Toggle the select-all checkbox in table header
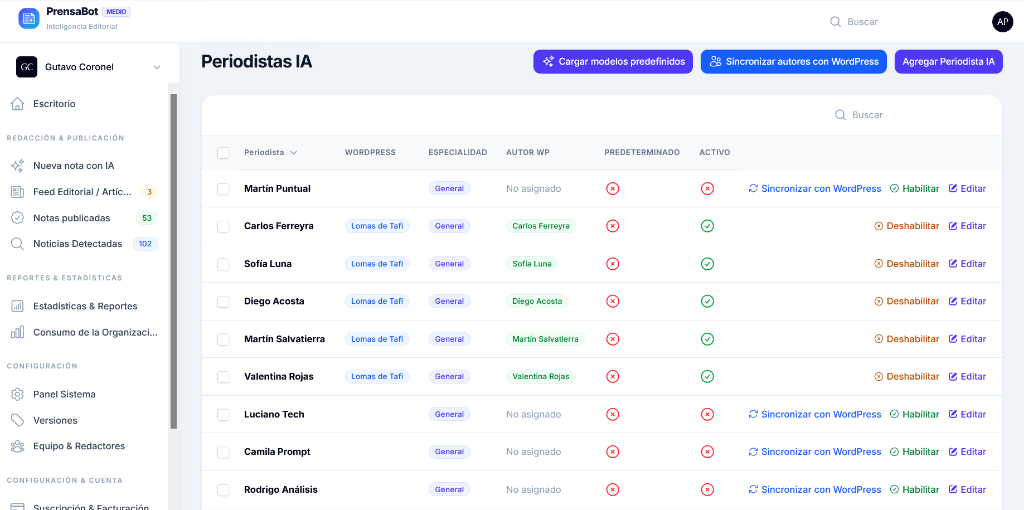Viewport: 1024px width, 510px height. [223, 153]
